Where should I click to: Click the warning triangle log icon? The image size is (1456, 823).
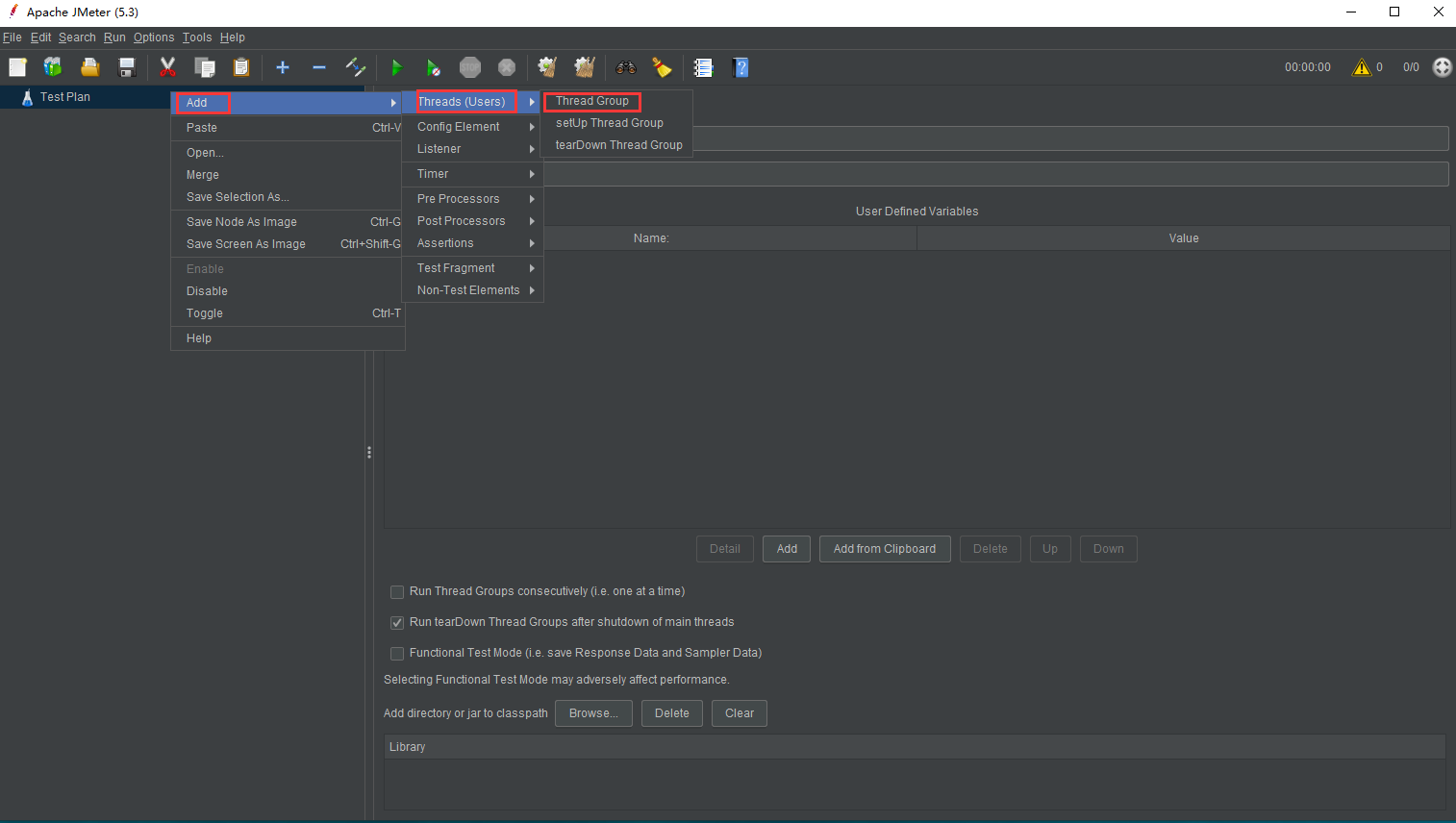1362,67
